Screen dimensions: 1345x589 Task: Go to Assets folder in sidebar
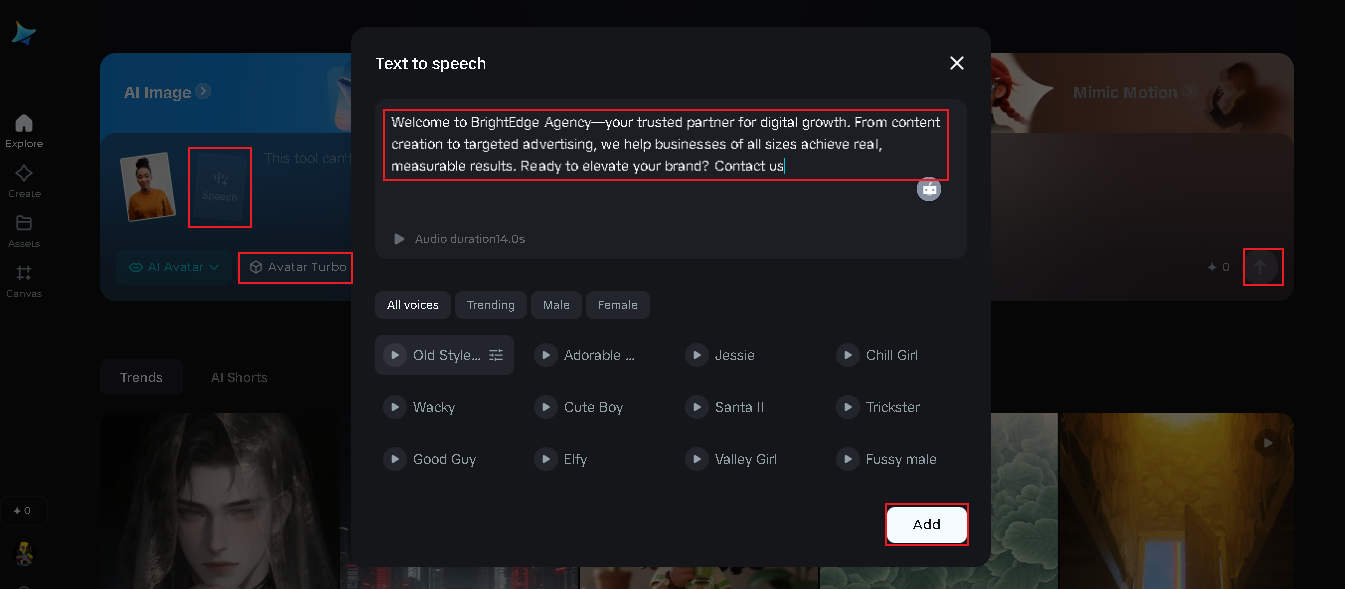[24, 230]
